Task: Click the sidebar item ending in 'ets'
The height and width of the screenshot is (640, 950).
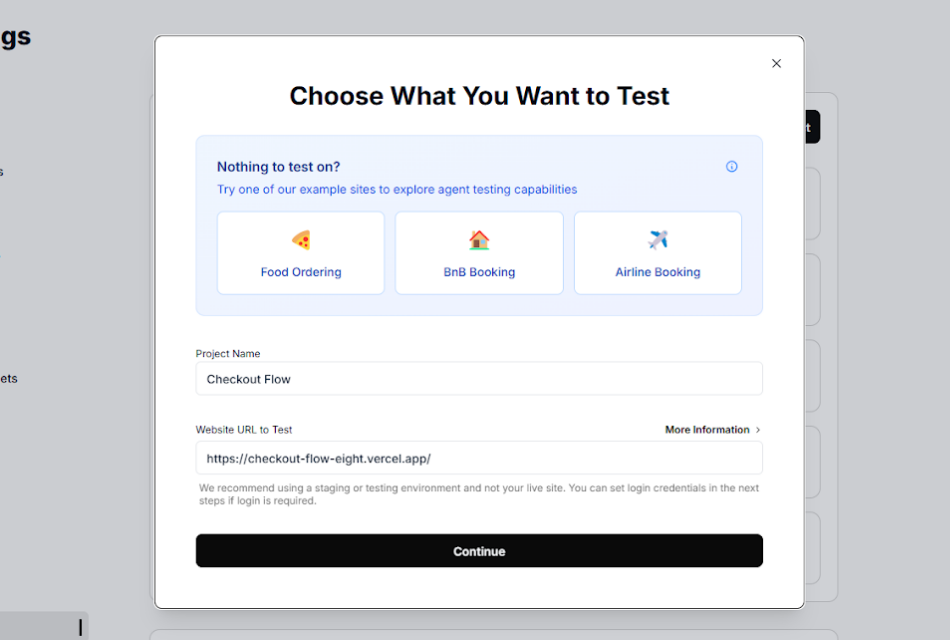Action: [x=8, y=378]
